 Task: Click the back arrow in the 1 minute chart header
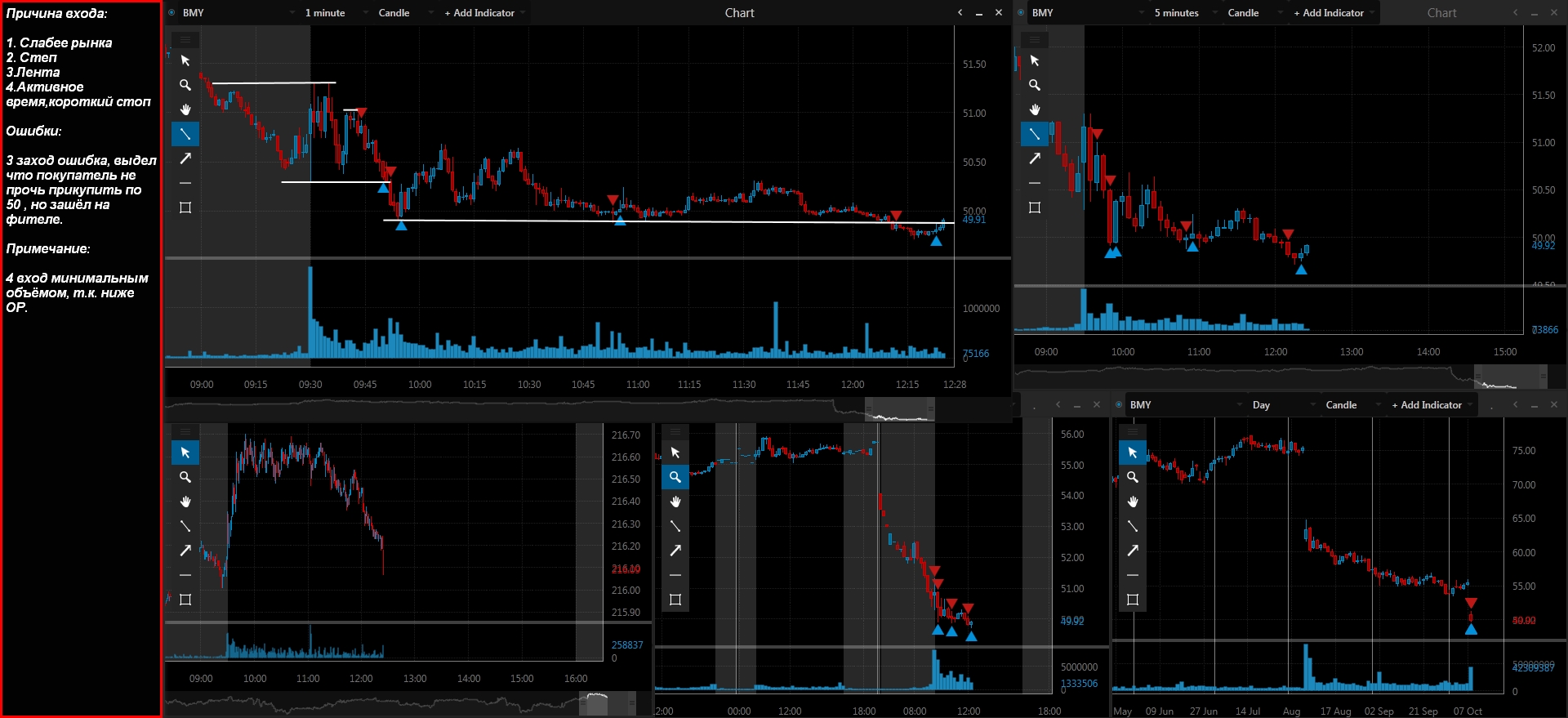click(x=960, y=13)
